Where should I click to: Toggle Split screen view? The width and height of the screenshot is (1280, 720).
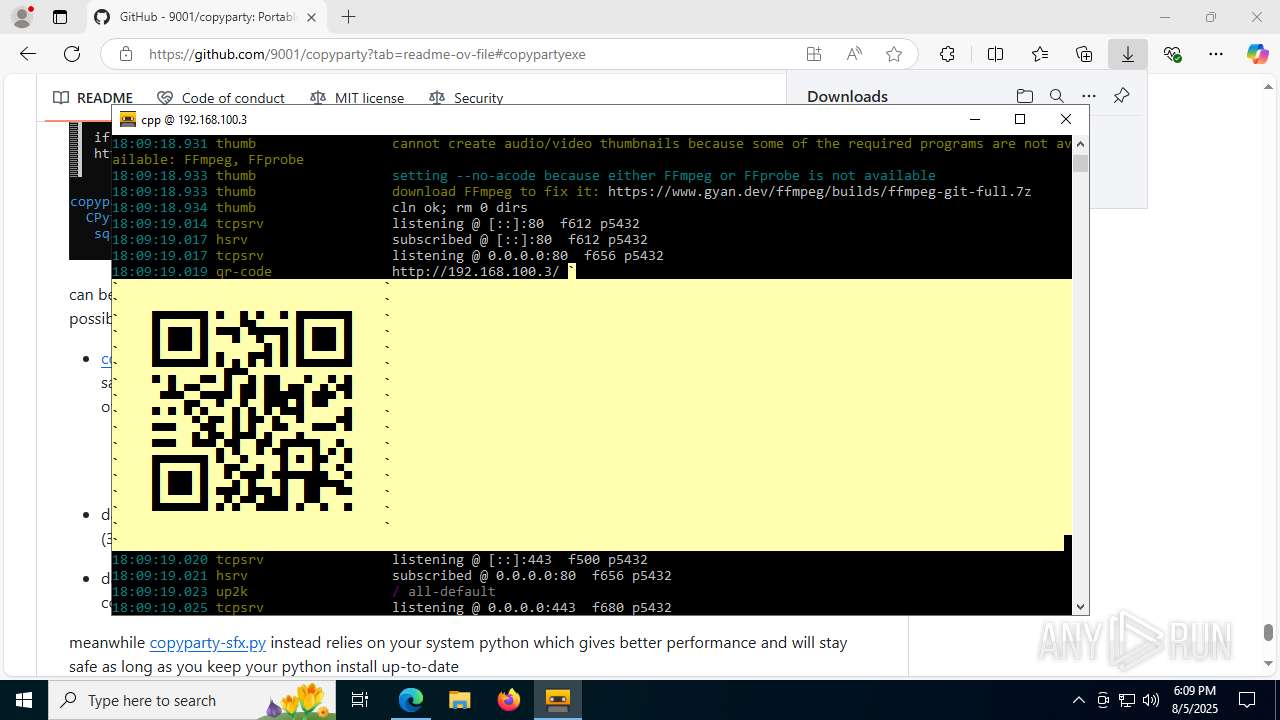click(x=995, y=54)
